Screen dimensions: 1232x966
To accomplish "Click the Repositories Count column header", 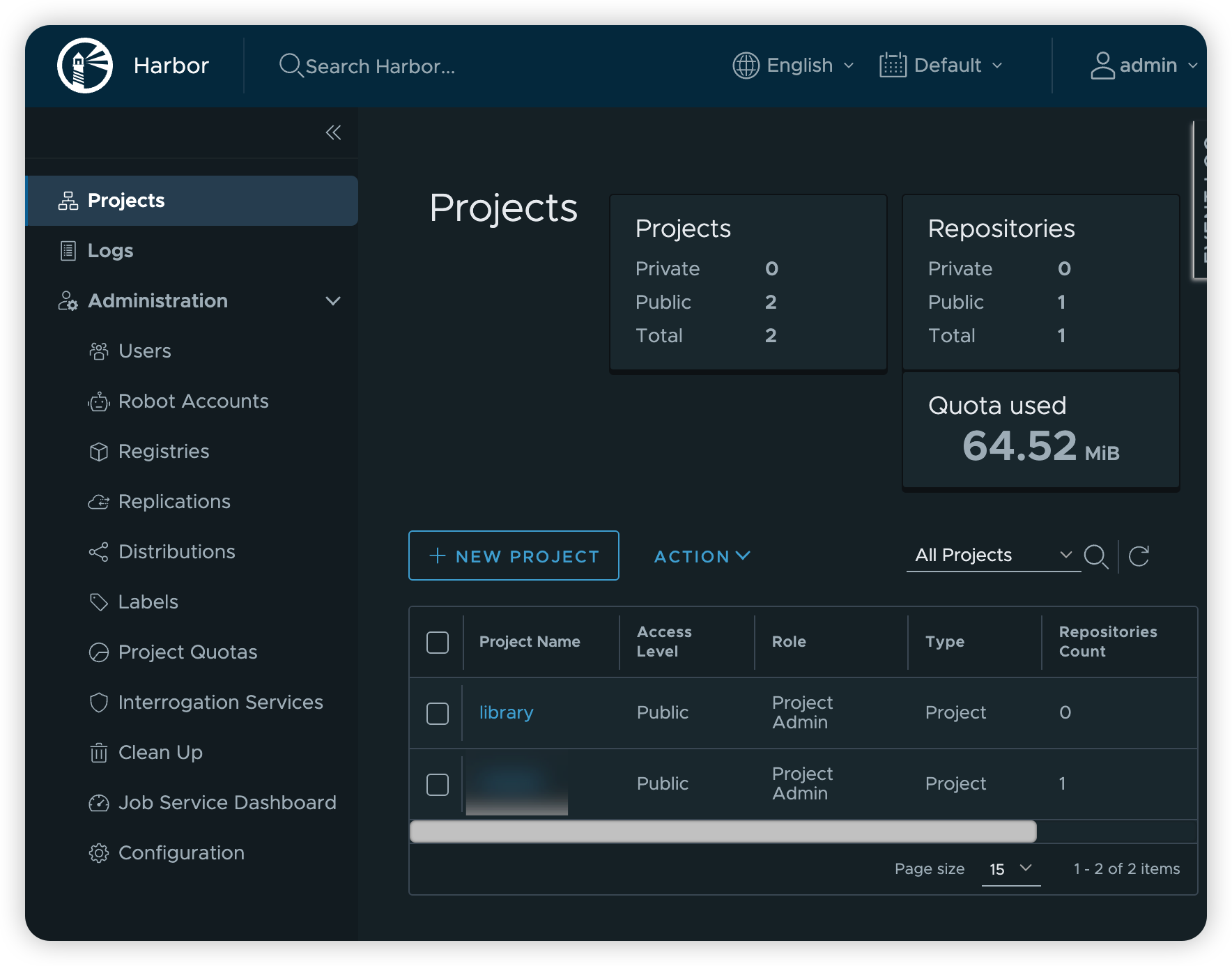I will (1108, 642).
